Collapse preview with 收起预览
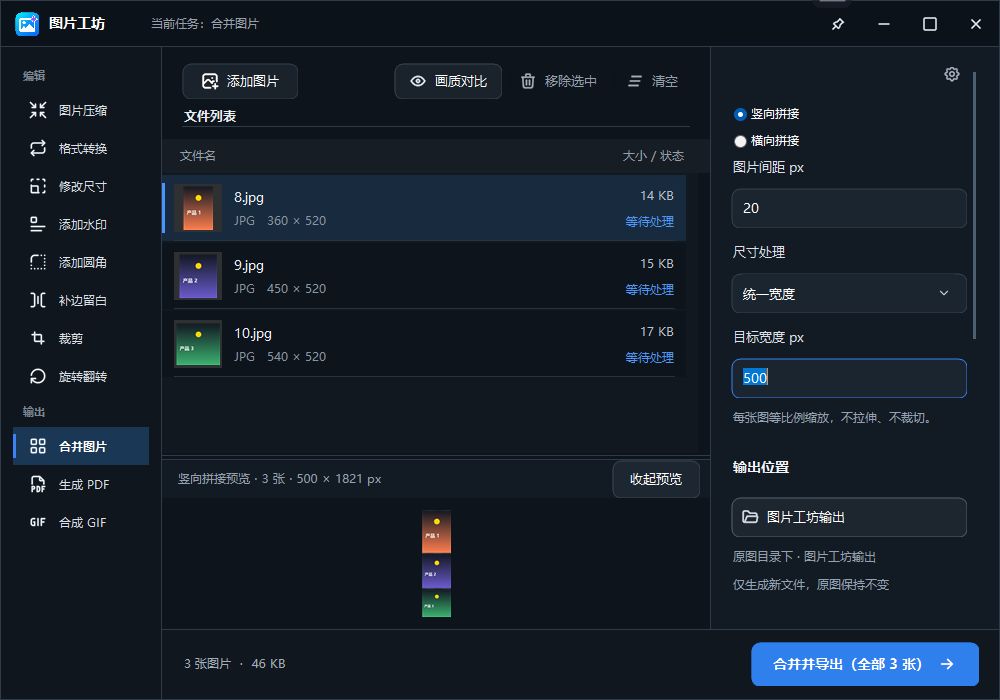This screenshot has height=700, width=1000. tap(656, 479)
